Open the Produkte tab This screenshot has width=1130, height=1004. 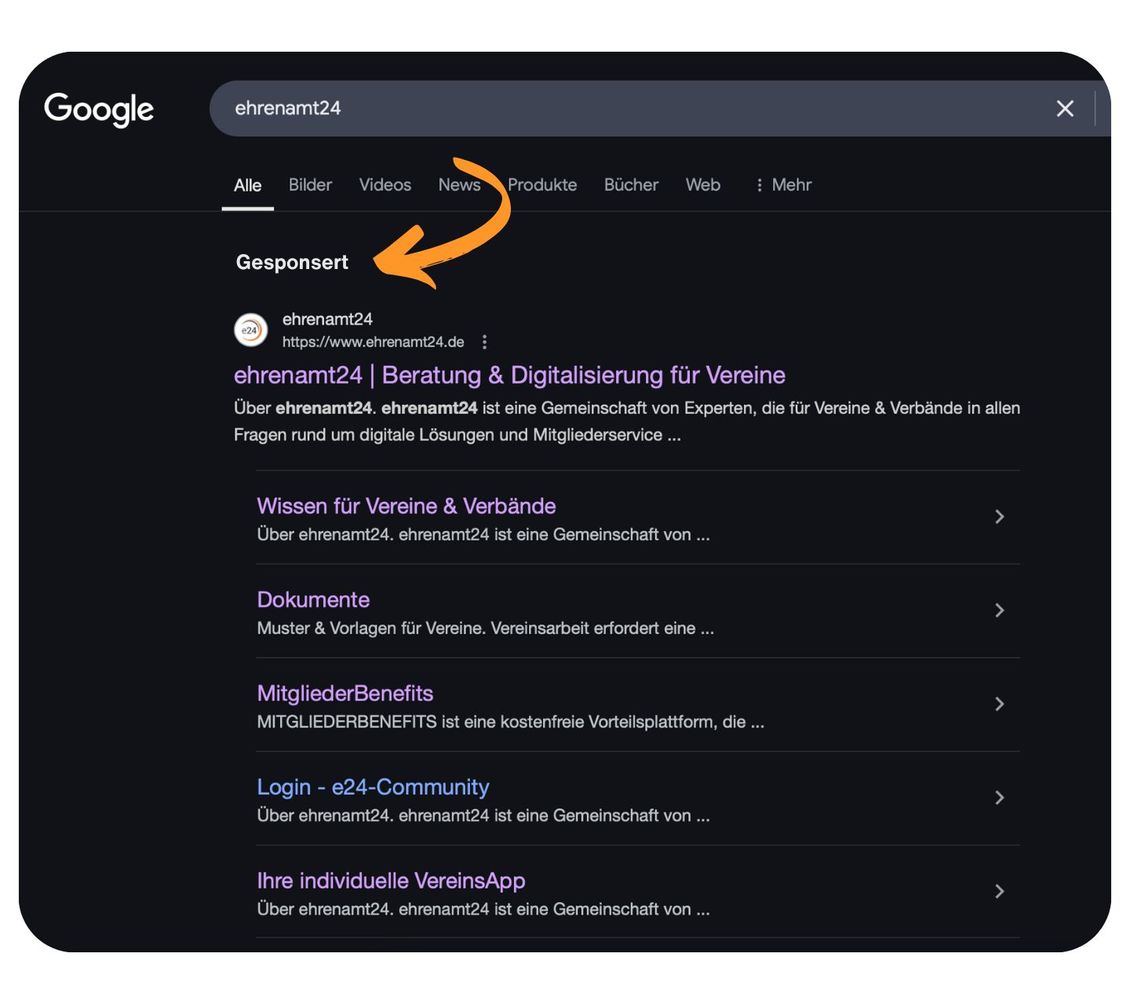(x=542, y=185)
